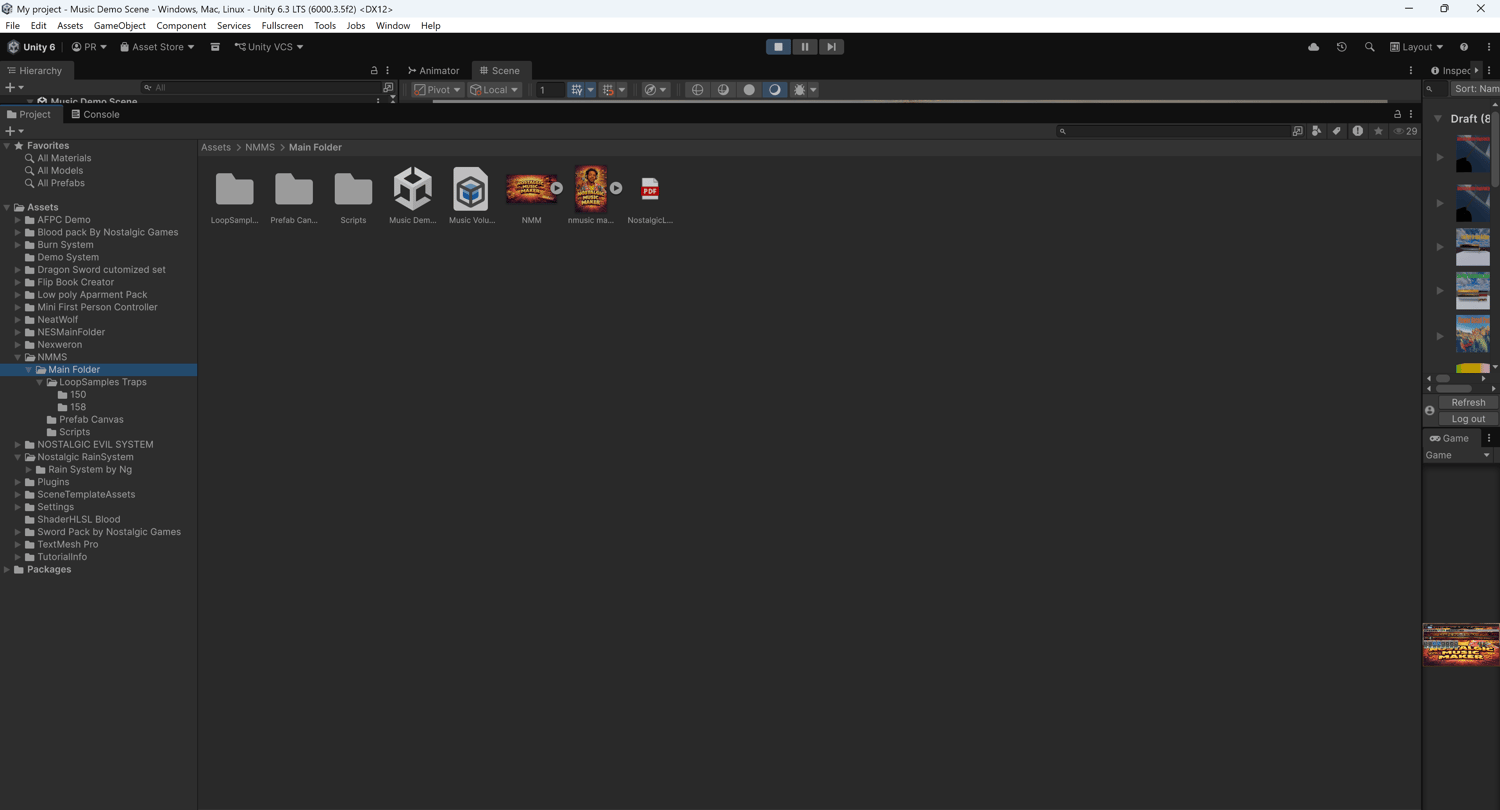Open the Assets menu
The height and width of the screenshot is (810, 1500).
[70, 26]
